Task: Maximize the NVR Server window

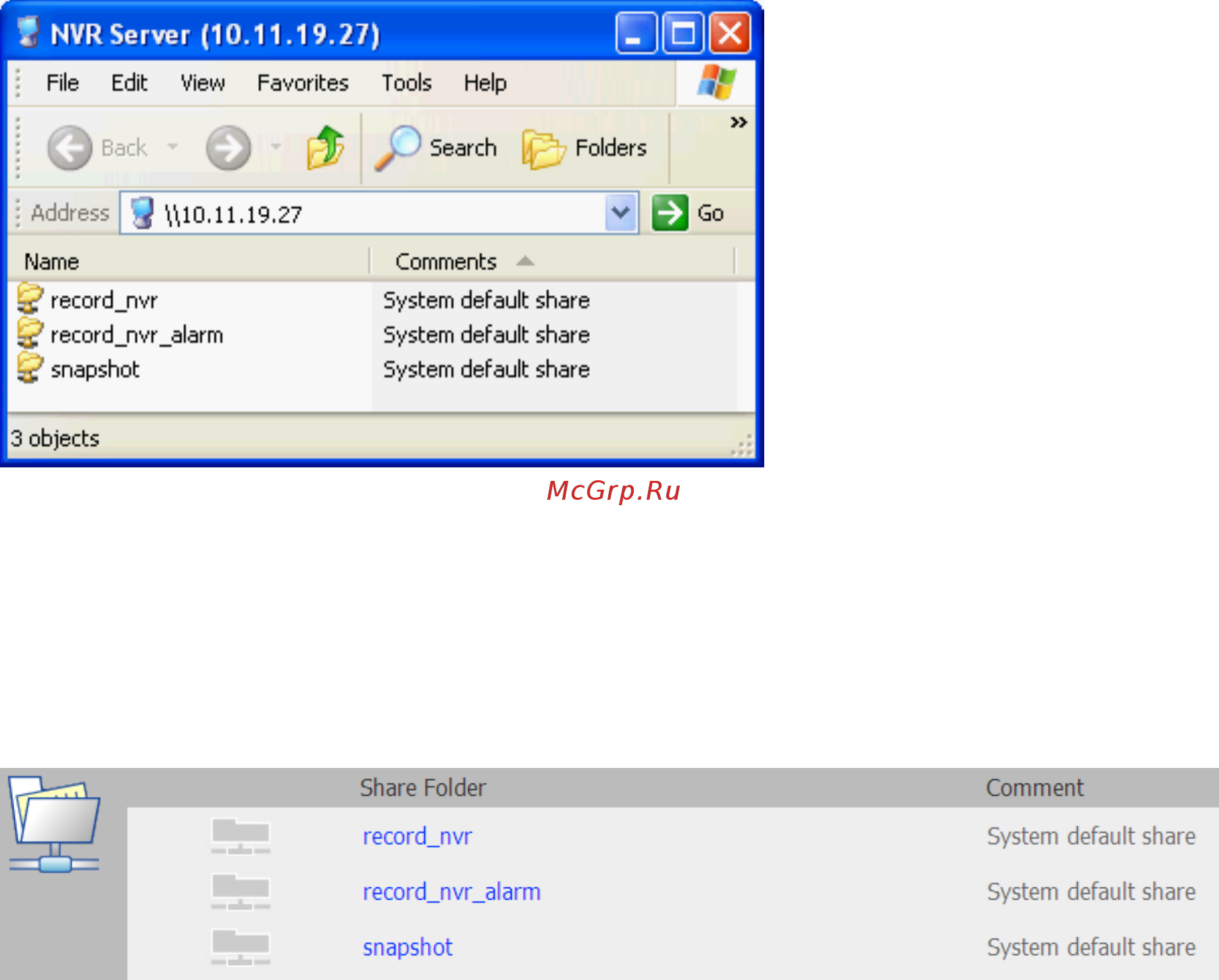Action: pos(683,32)
